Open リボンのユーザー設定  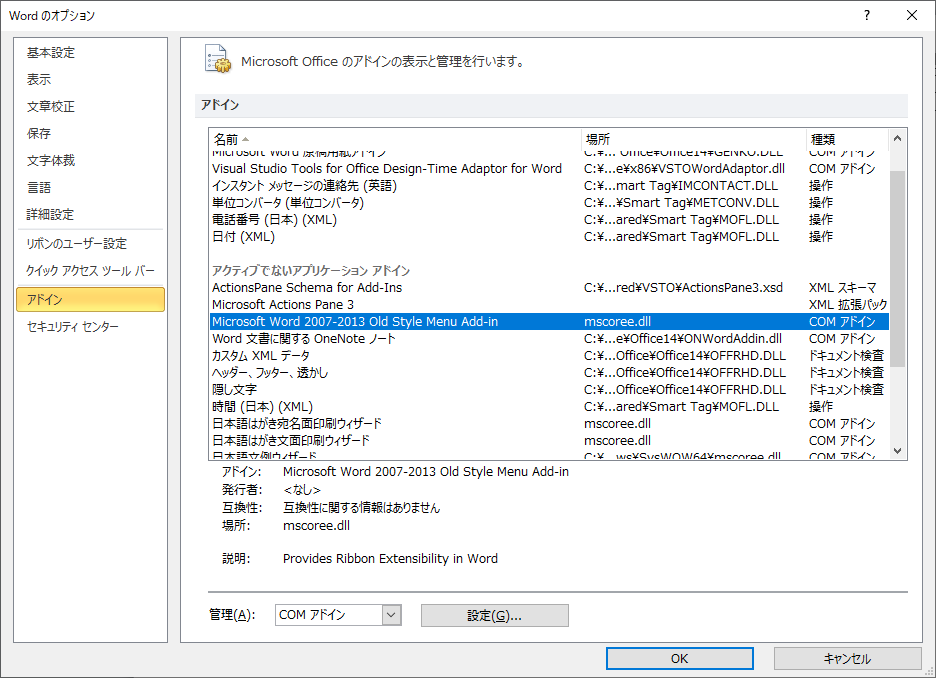(x=90, y=244)
